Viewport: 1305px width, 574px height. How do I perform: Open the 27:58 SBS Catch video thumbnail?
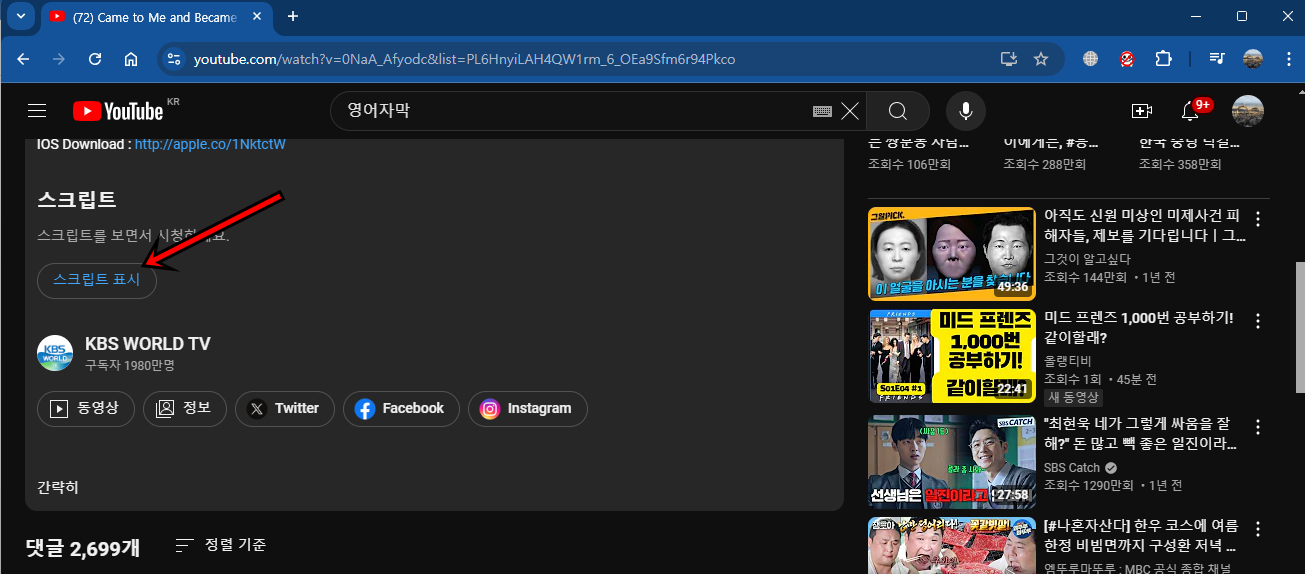point(952,461)
